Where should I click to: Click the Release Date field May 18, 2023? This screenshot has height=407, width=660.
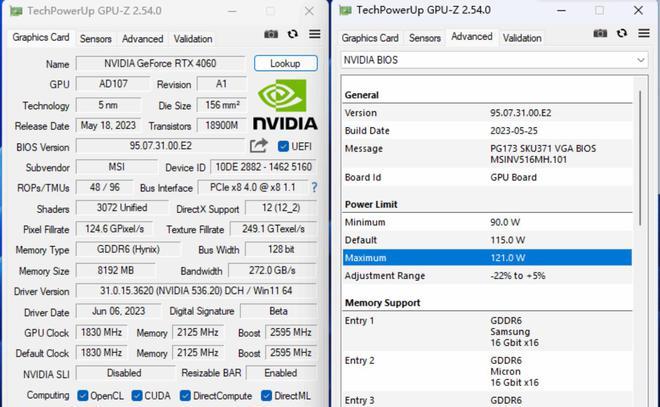108,125
